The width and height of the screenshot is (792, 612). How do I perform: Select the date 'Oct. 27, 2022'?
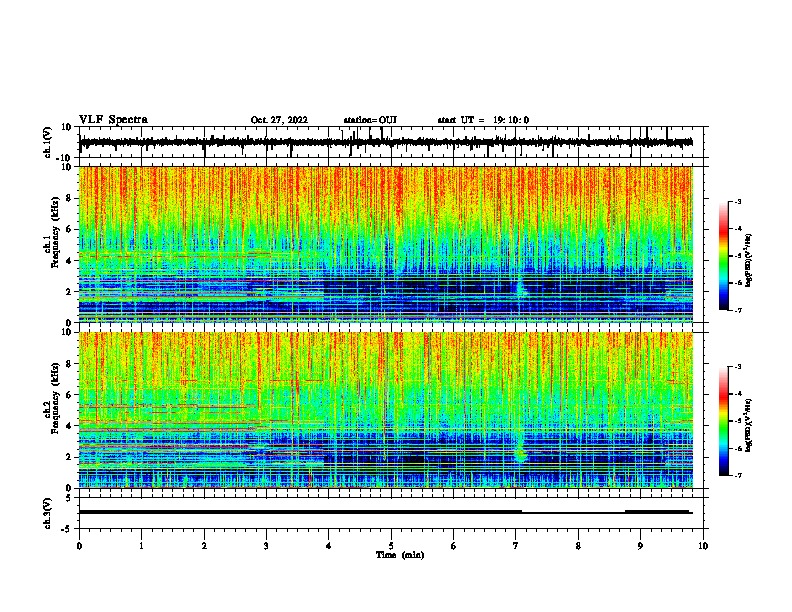pos(279,120)
